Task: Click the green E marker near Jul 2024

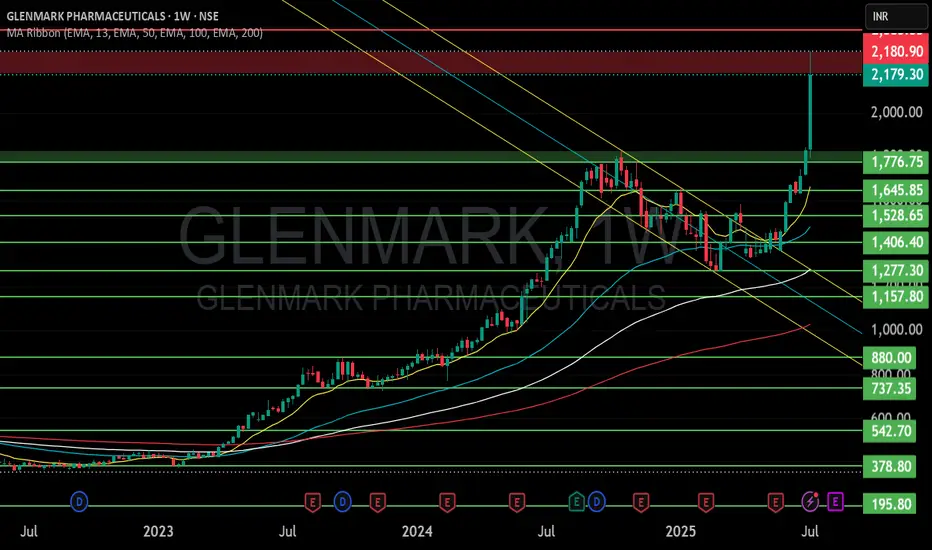Action: point(576,502)
